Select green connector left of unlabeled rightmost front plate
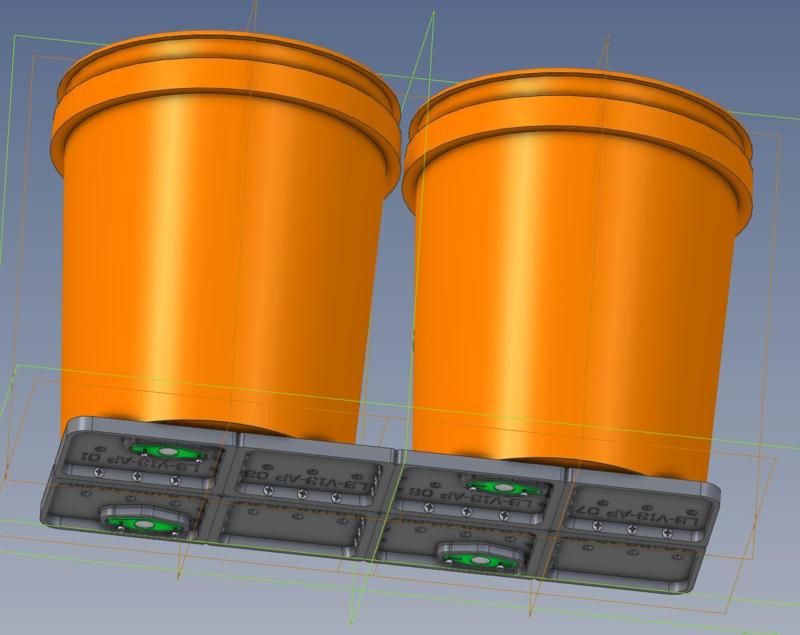The image size is (800, 635). pyautogui.click(x=479, y=560)
